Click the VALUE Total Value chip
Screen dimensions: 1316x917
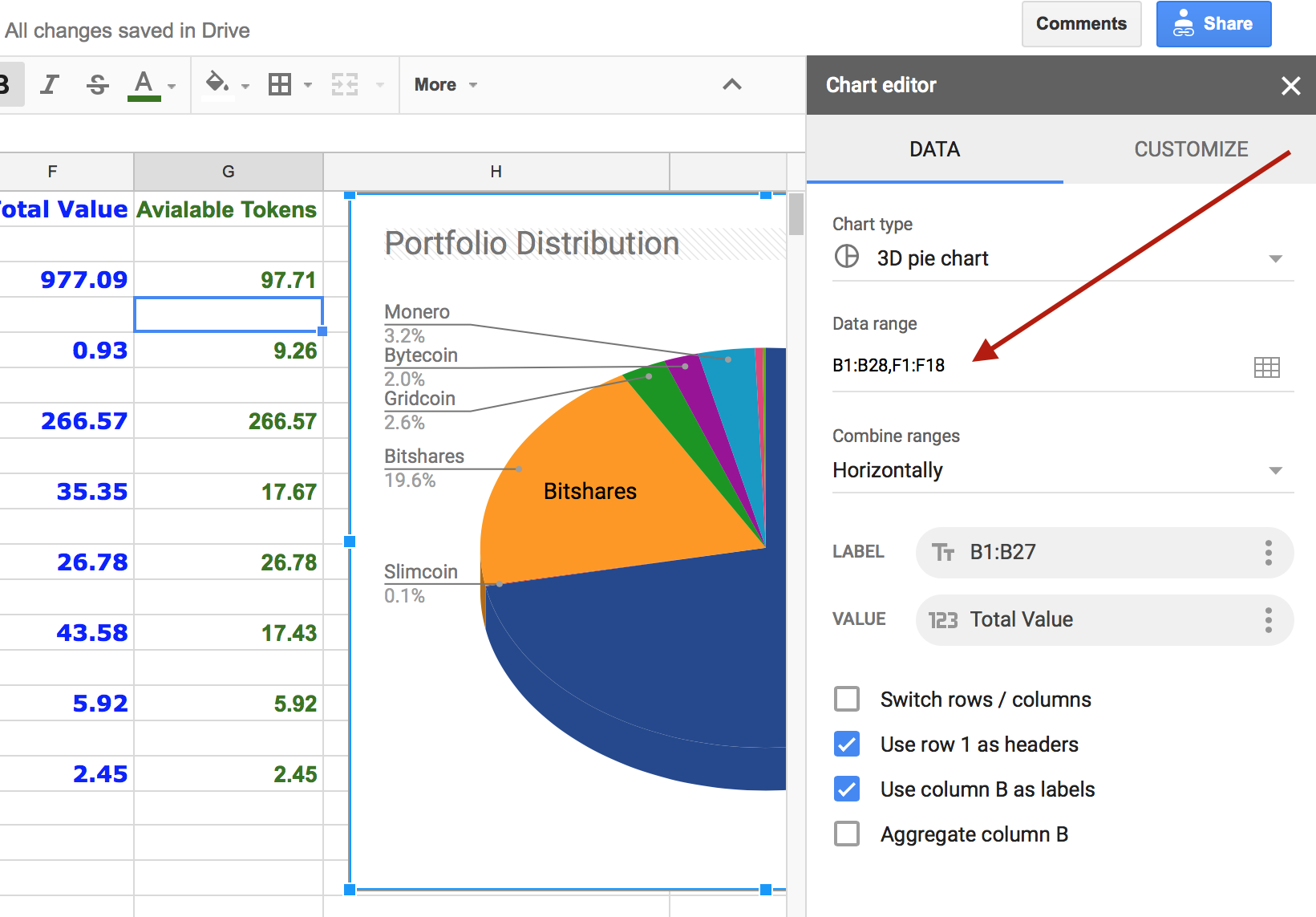click(1104, 620)
